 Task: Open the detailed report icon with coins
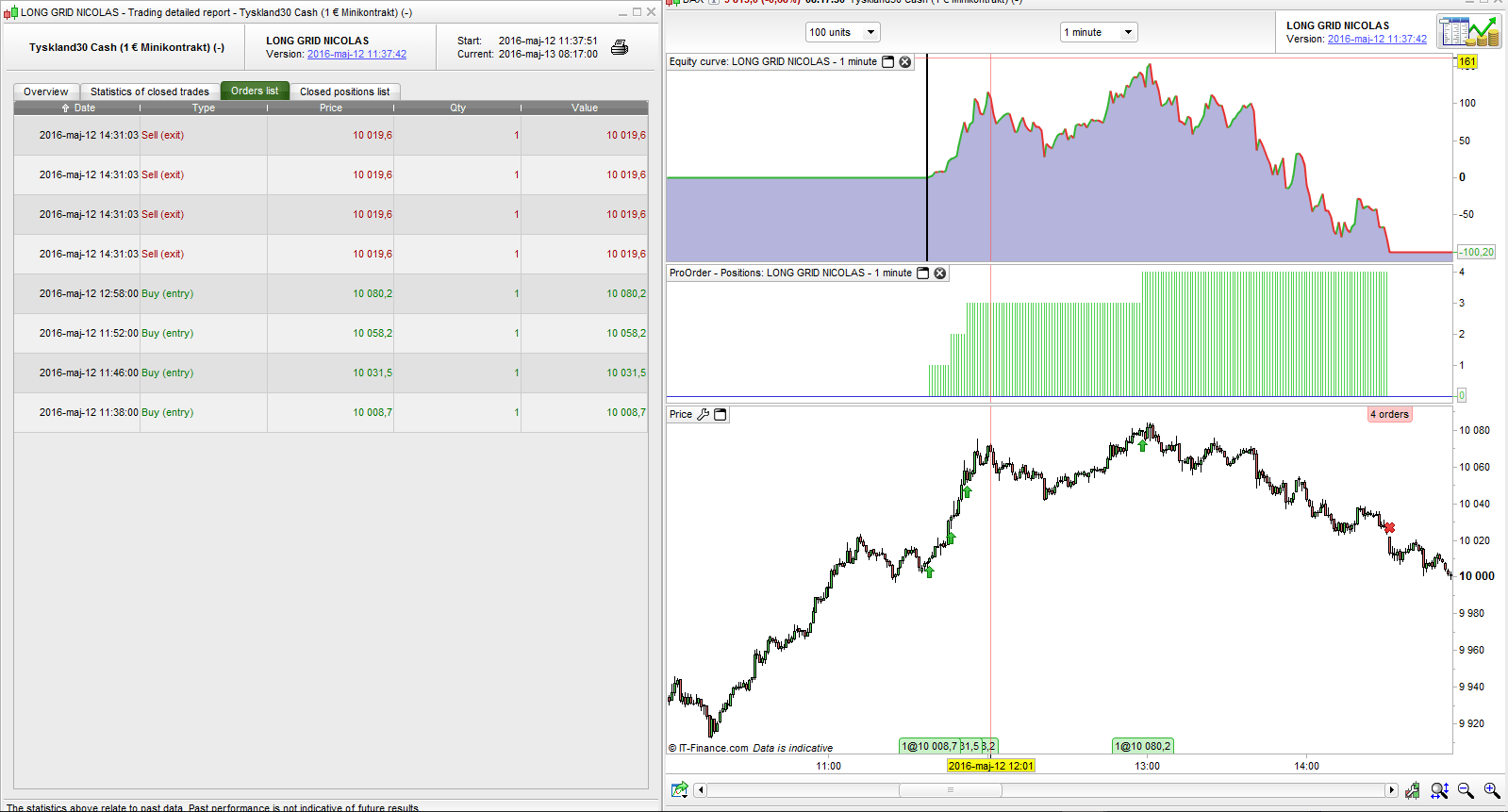pyautogui.click(x=1468, y=31)
